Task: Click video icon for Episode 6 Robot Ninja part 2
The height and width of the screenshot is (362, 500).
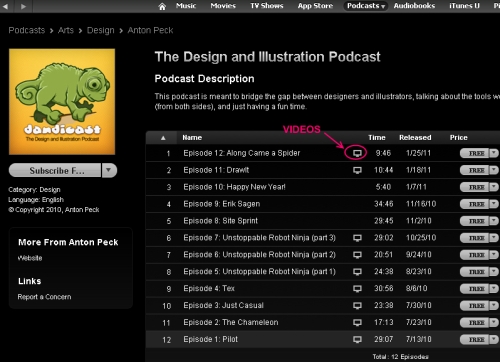Action: point(357,255)
